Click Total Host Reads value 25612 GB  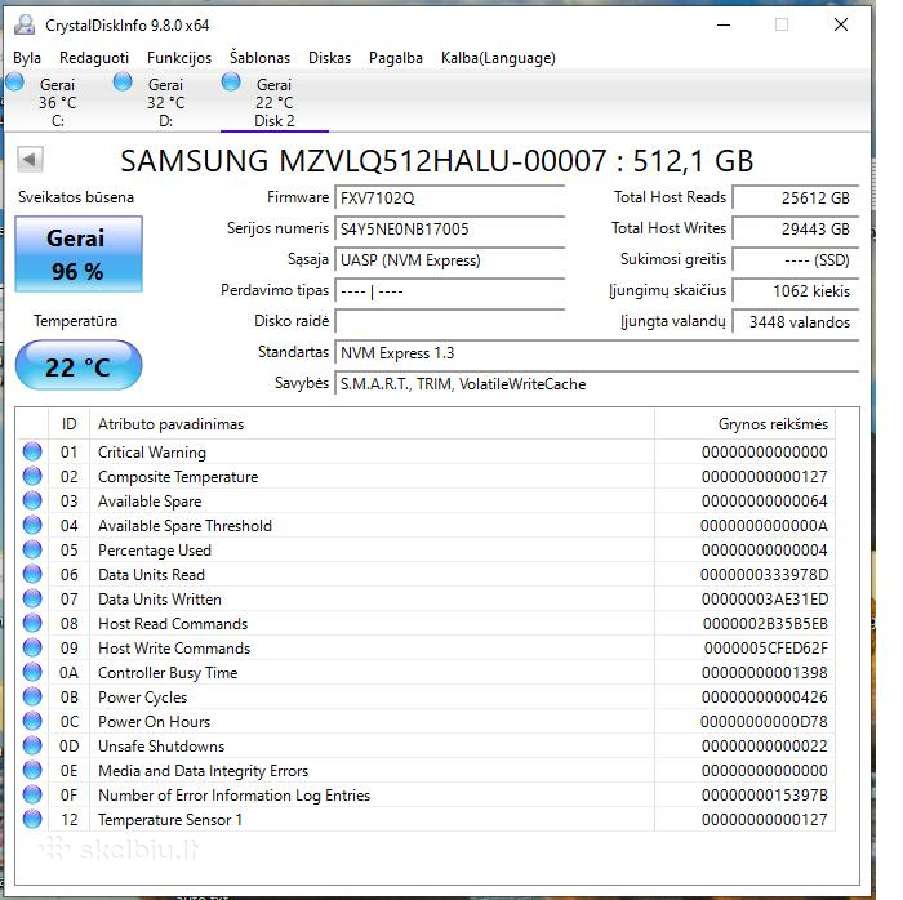[795, 198]
